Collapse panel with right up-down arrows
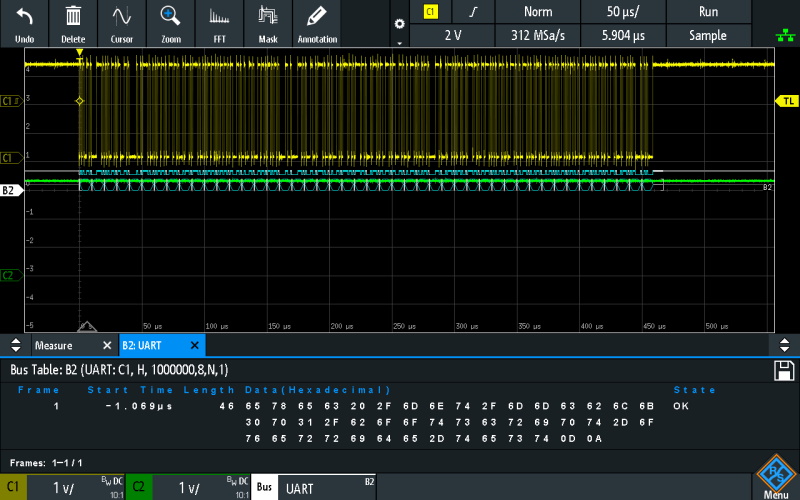Viewport: 800px width, 500px height. tap(784, 345)
